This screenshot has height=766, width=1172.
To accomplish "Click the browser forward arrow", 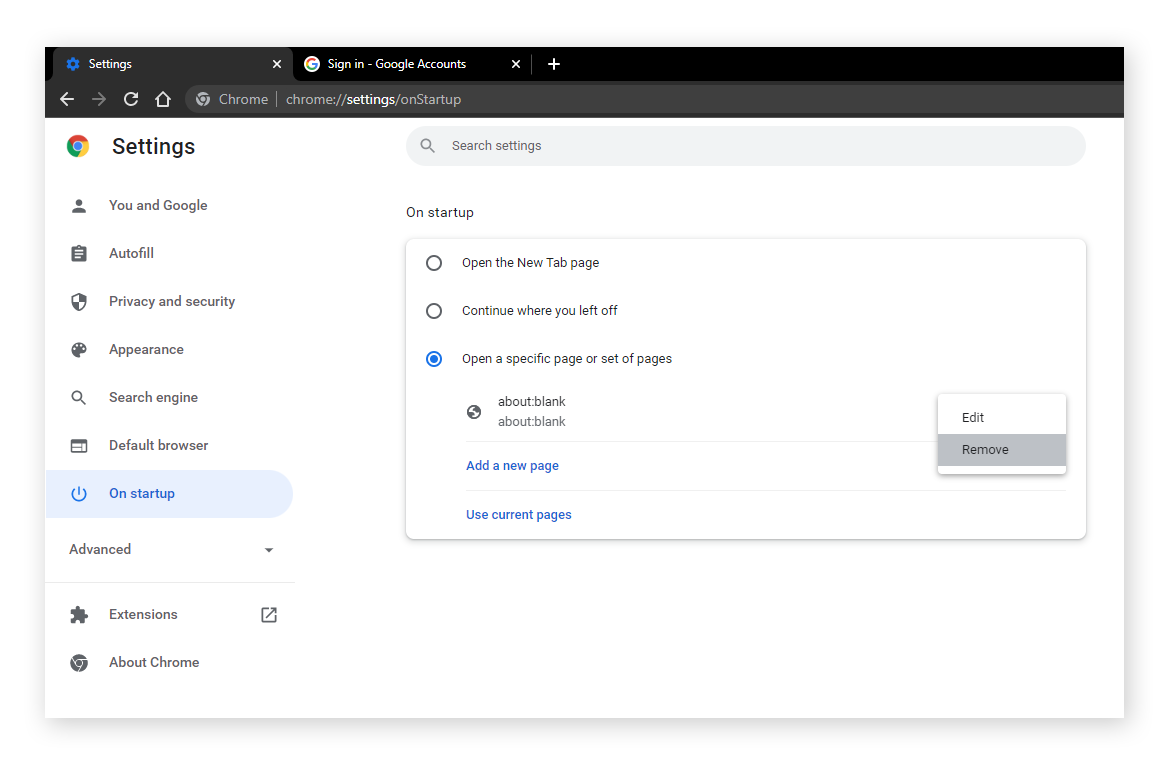I will pyautogui.click(x=99, y=99).
